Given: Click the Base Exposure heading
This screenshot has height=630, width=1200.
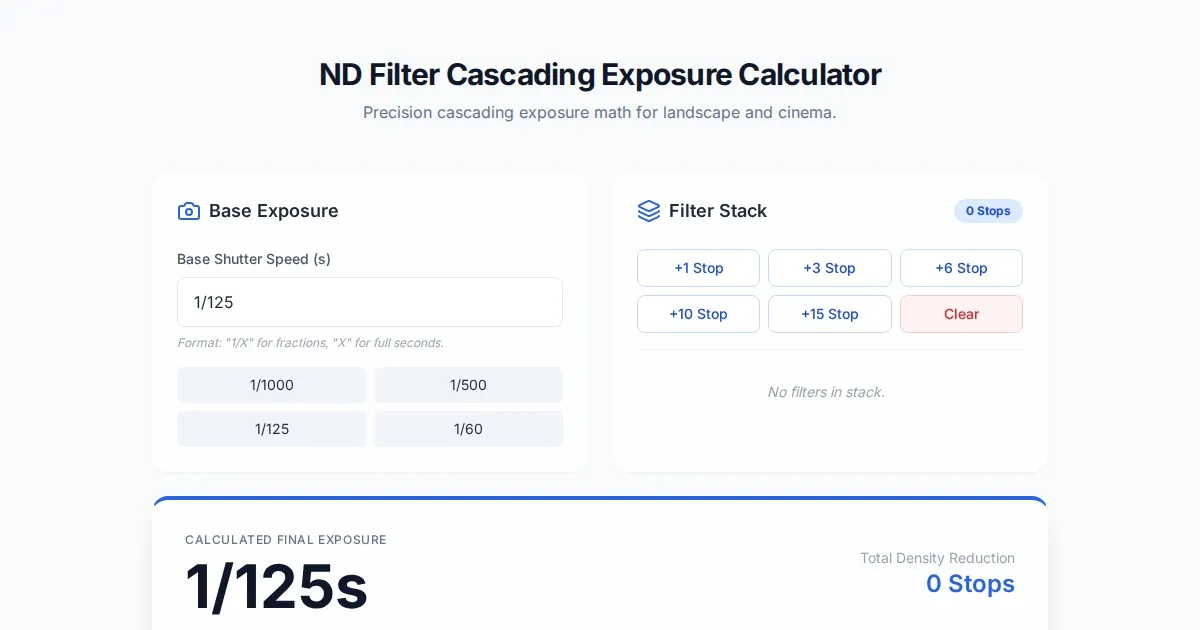Looking at the screenshot, I should tap(273, 211).
